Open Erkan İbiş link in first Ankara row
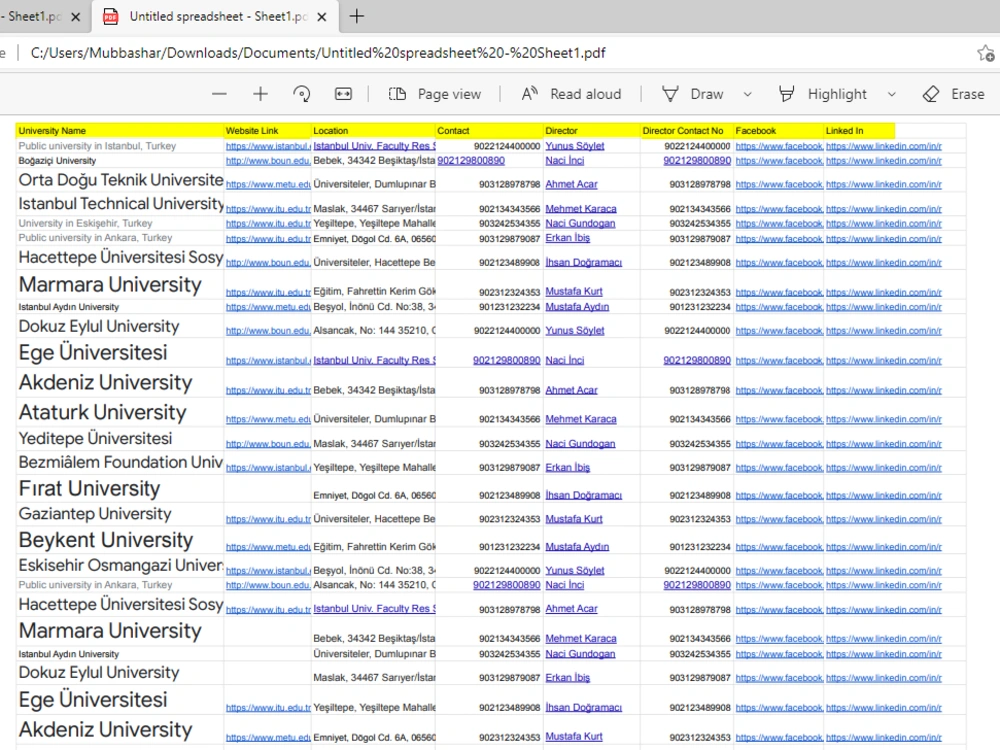The height and width of the screenshot is (750, 1000). click(x=568, y=238)
